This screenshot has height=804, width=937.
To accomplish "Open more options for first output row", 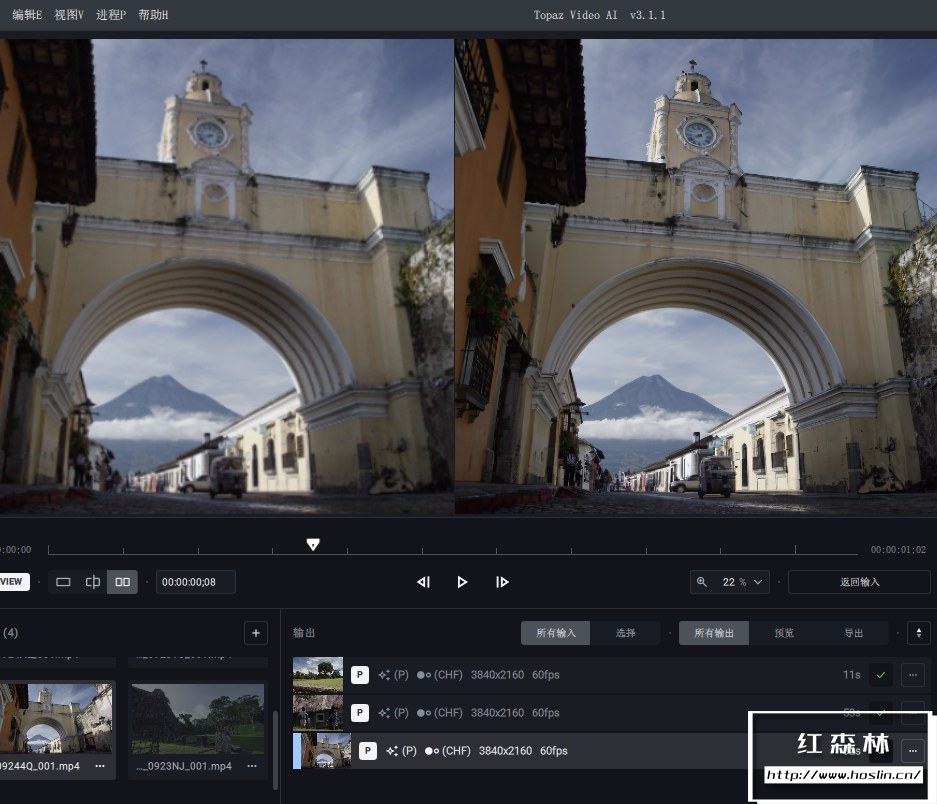I will 912,675.
